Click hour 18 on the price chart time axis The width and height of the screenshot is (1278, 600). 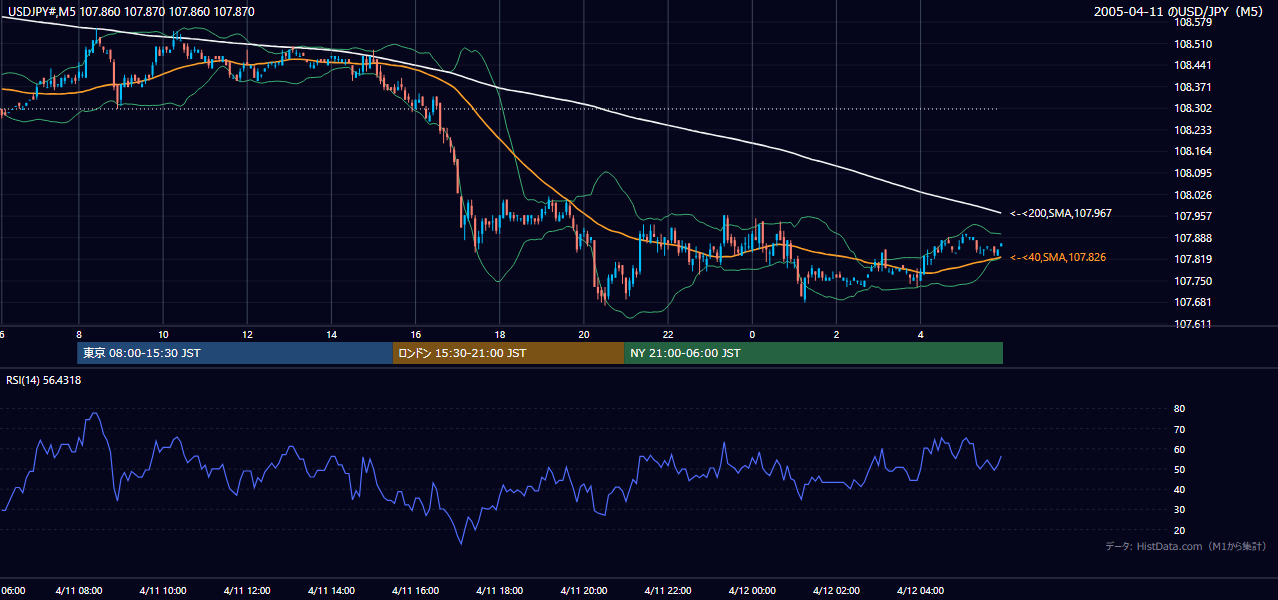(499, 334)
